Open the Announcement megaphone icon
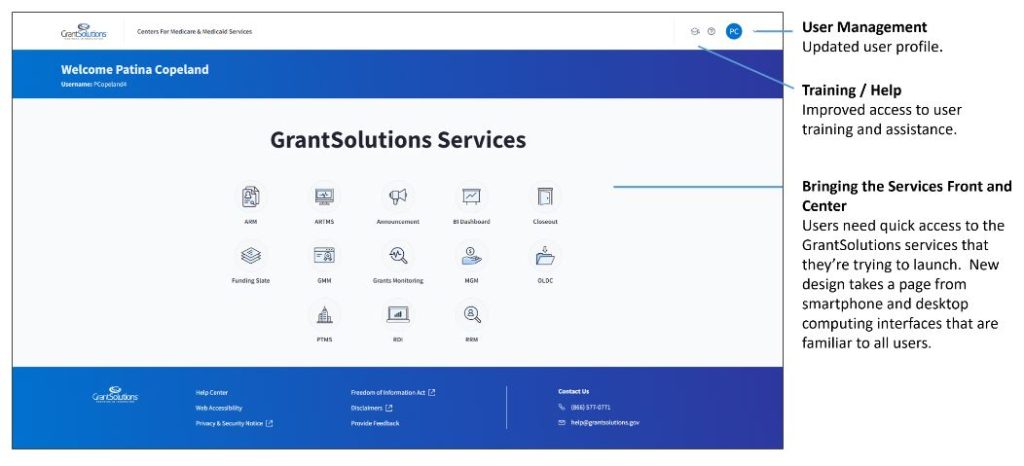 (x=397, y=197)
